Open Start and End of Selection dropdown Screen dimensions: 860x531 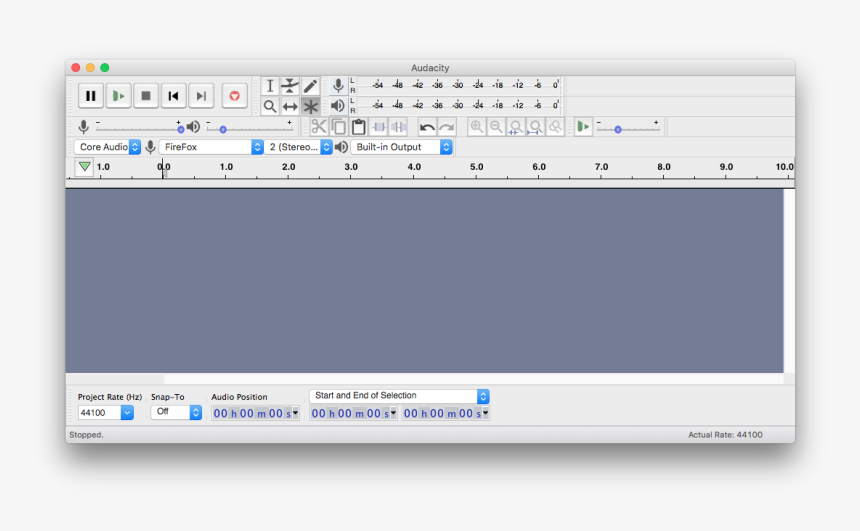(x=399, y=396)
